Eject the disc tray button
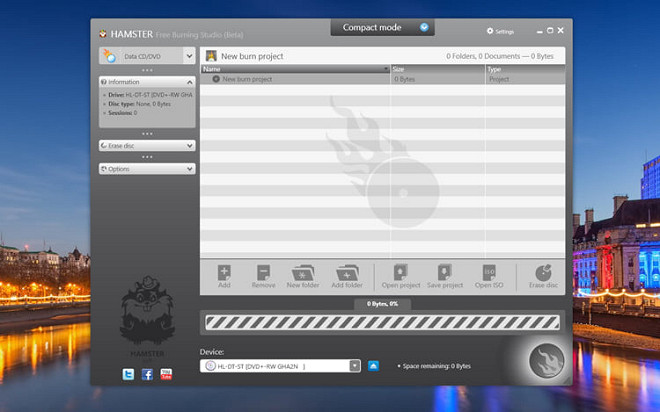660x412 pixels. [373, 366]
